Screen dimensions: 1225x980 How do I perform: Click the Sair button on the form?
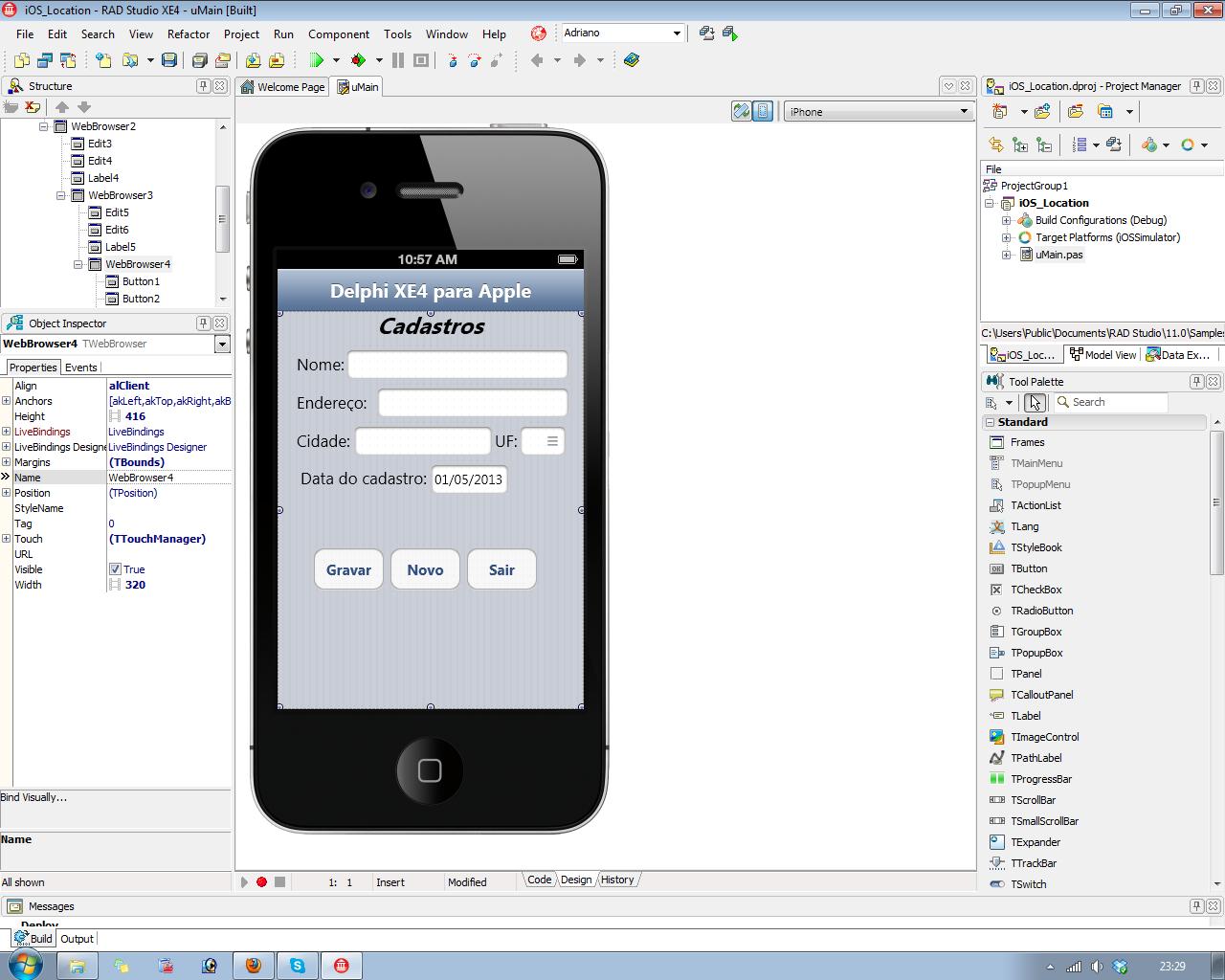tap(501, 569)
